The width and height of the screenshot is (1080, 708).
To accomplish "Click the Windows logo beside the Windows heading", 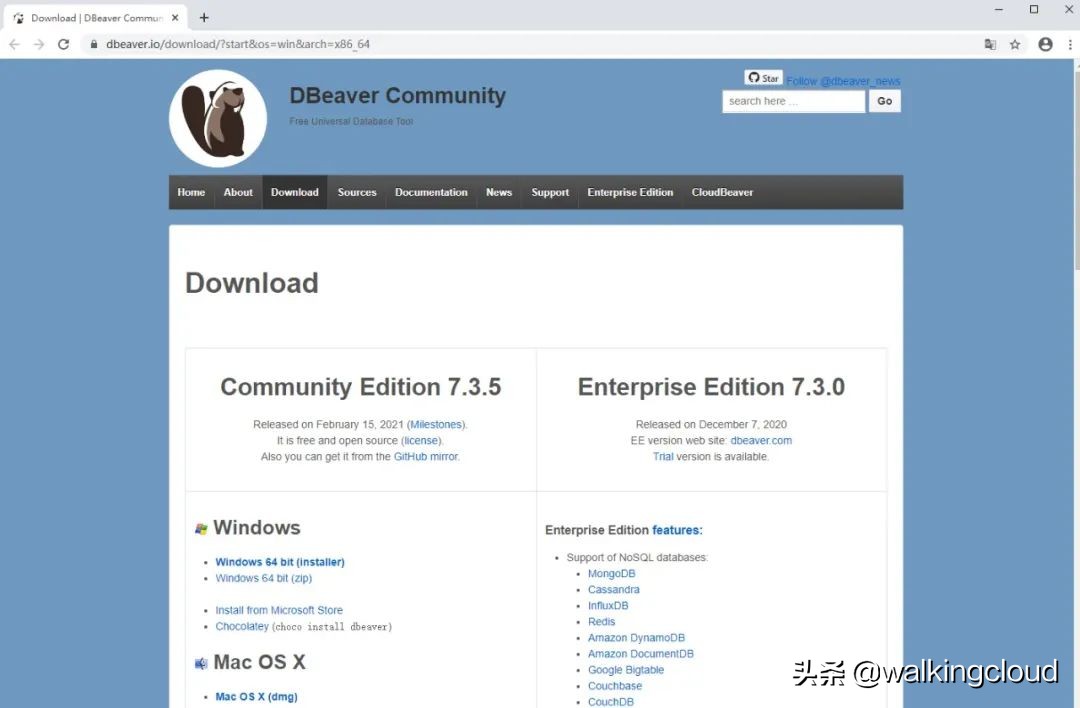I will pos(200,527).
